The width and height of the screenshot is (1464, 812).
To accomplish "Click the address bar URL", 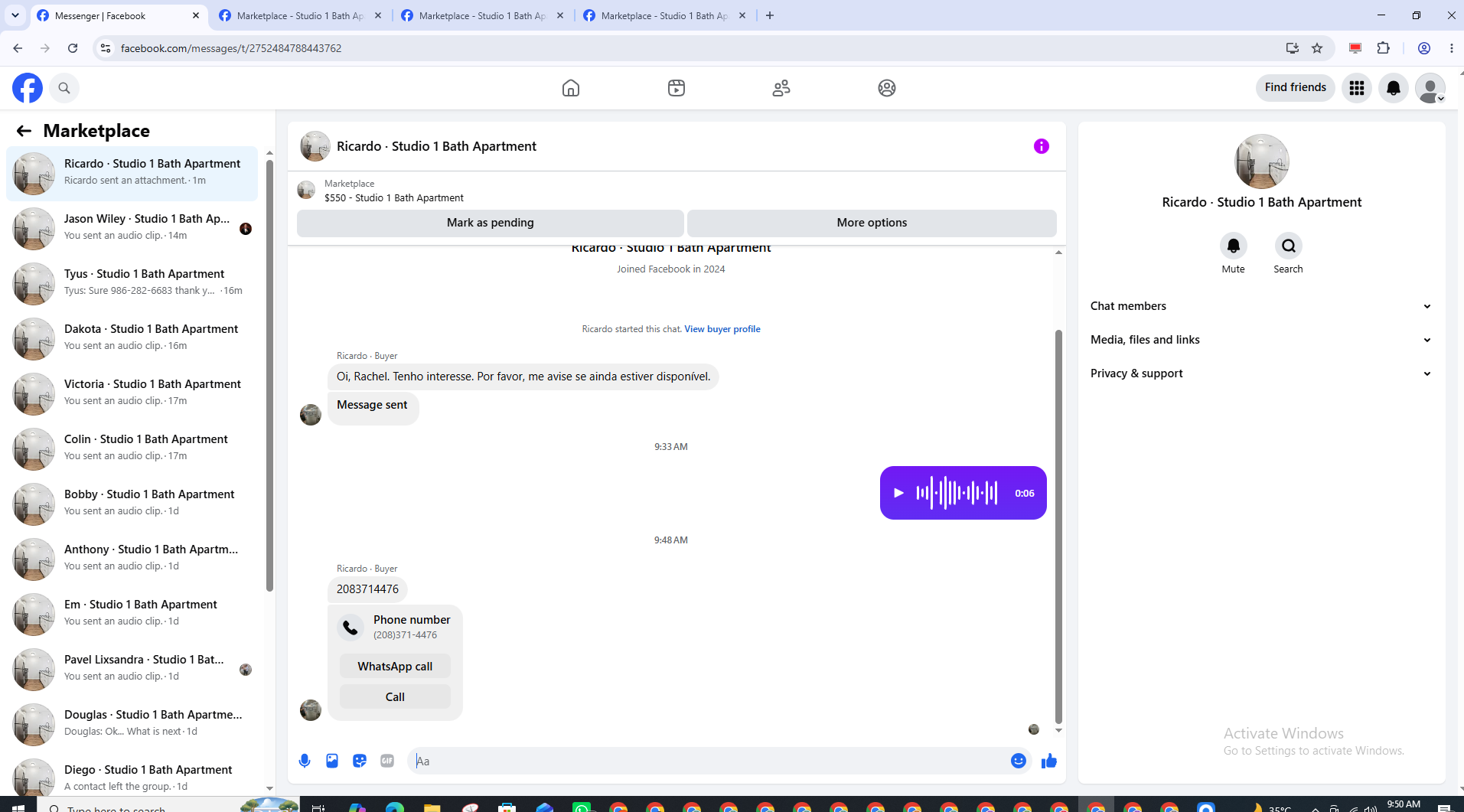I will point(231,48).
